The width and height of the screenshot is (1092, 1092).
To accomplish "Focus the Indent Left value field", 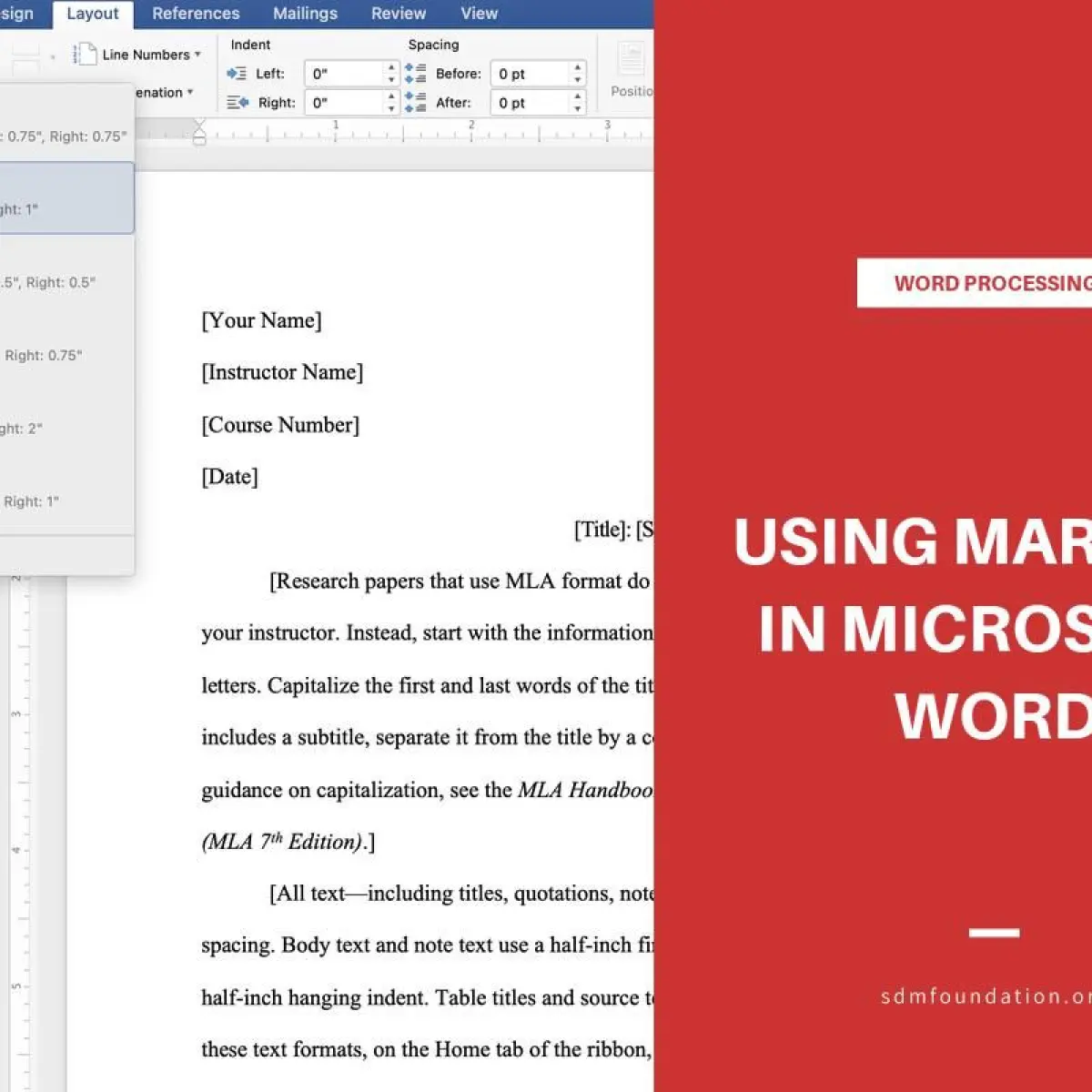I will point(344,74).
